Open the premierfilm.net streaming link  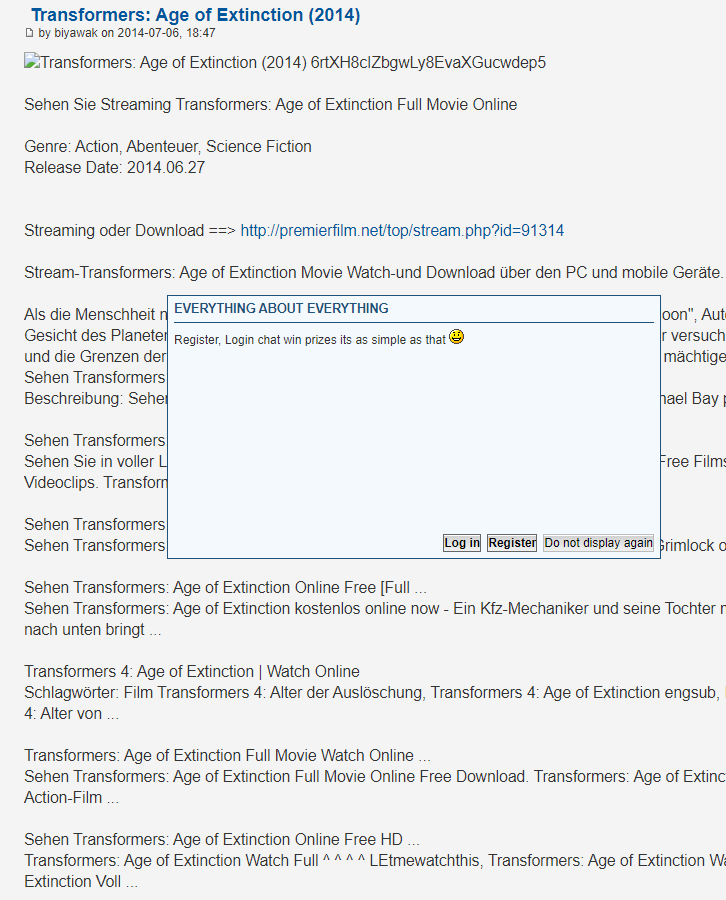click(402, 231)
